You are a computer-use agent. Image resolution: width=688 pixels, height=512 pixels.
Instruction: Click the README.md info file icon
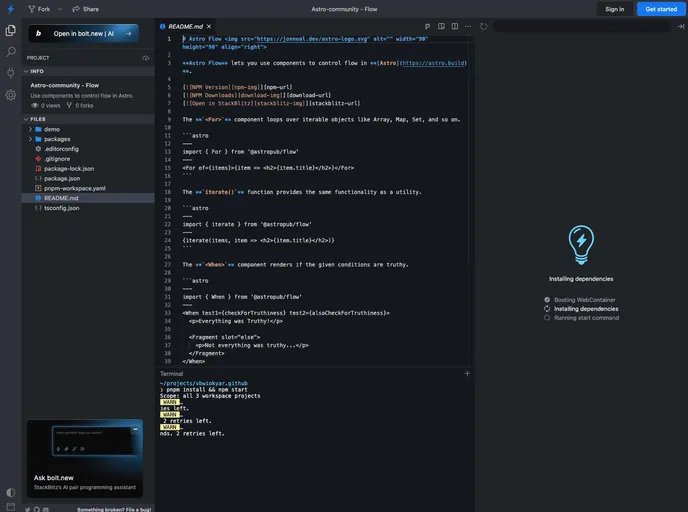pos(38,198)
